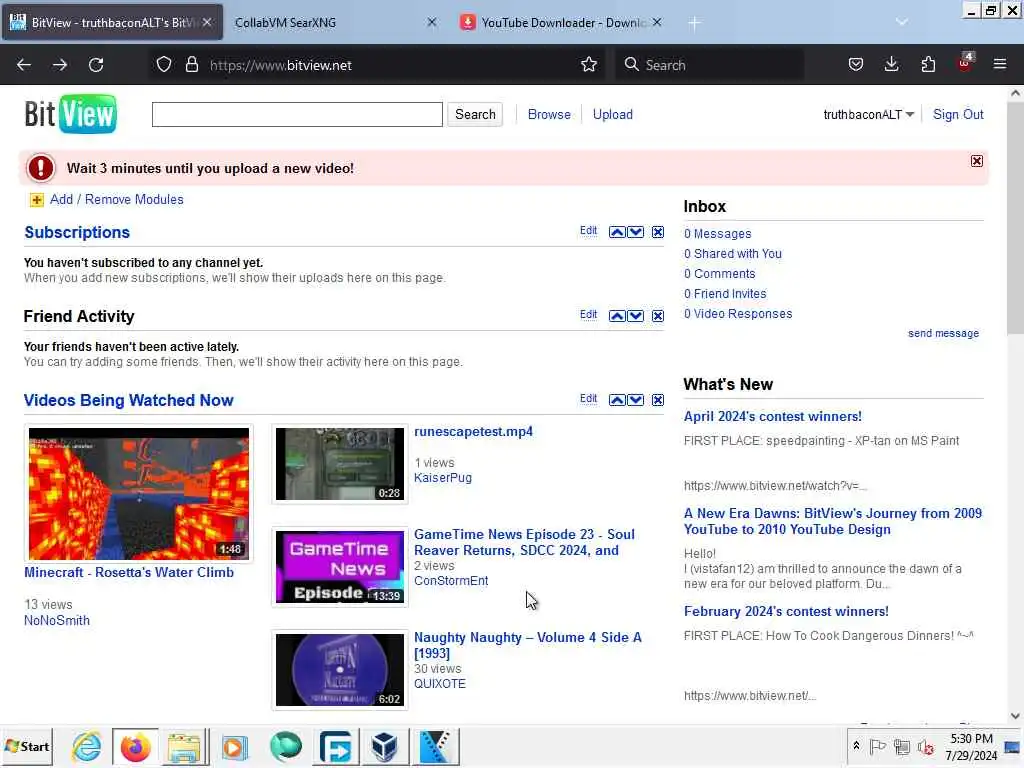The width and height of the screenshot is (1024, 768).
Task: Move Subscriptions module down
Action: pyautogui.click(x=635, y=232)
